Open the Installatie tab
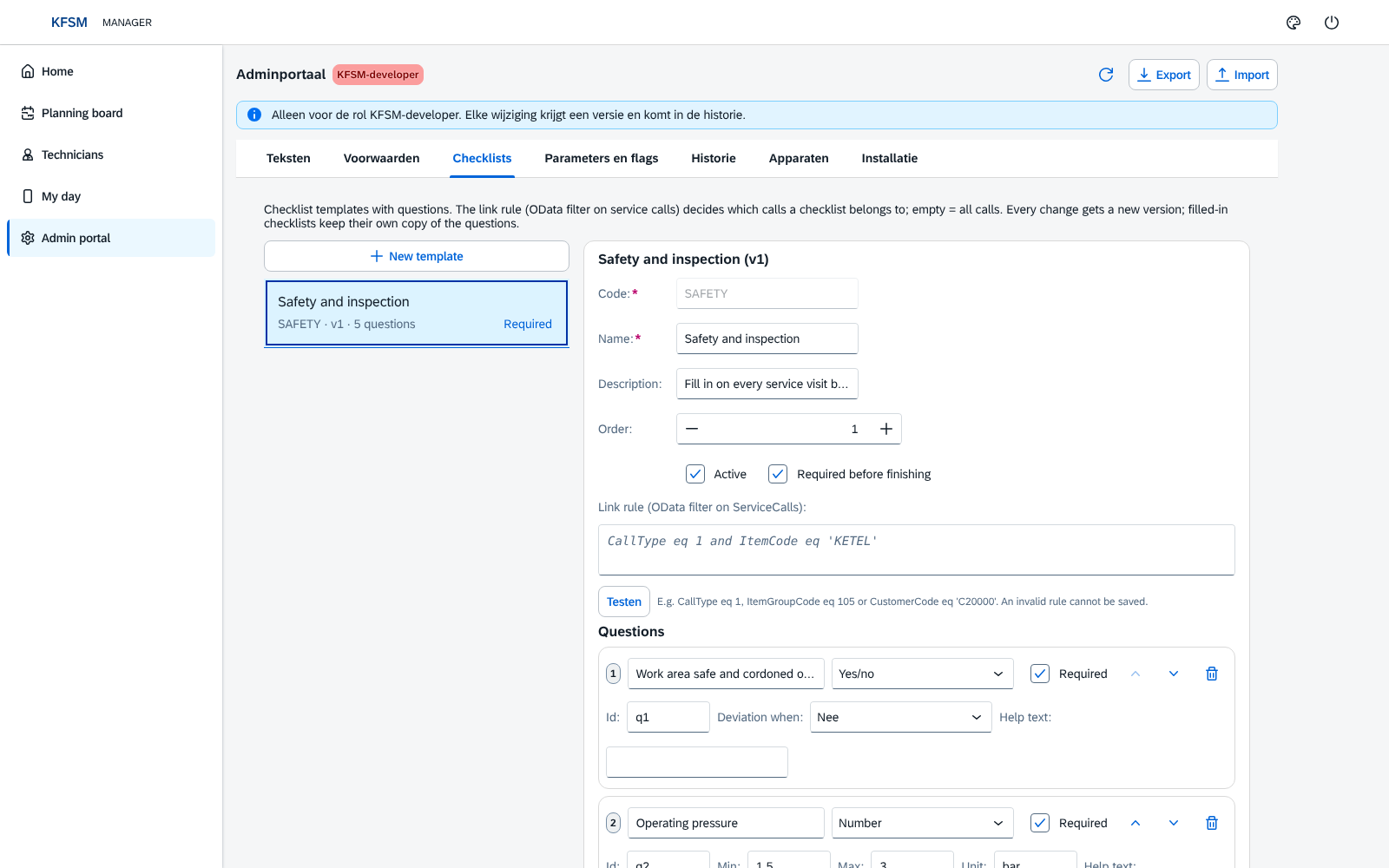This screenshot has width=1389, height=868. [x=890, y=158]
